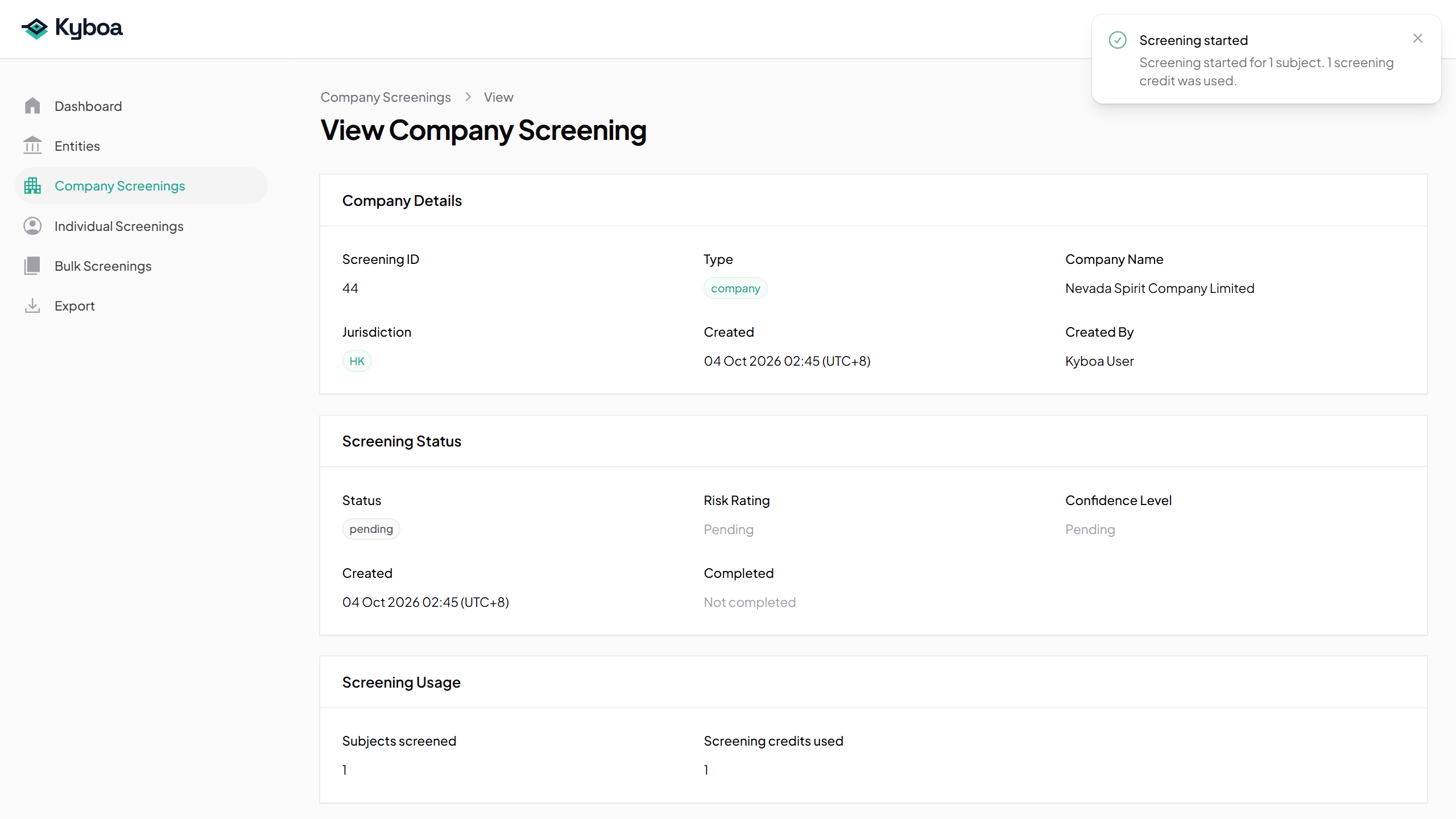Click the HK jurisdiction badge
The image size is (1456, 819).
coord(357,361)
